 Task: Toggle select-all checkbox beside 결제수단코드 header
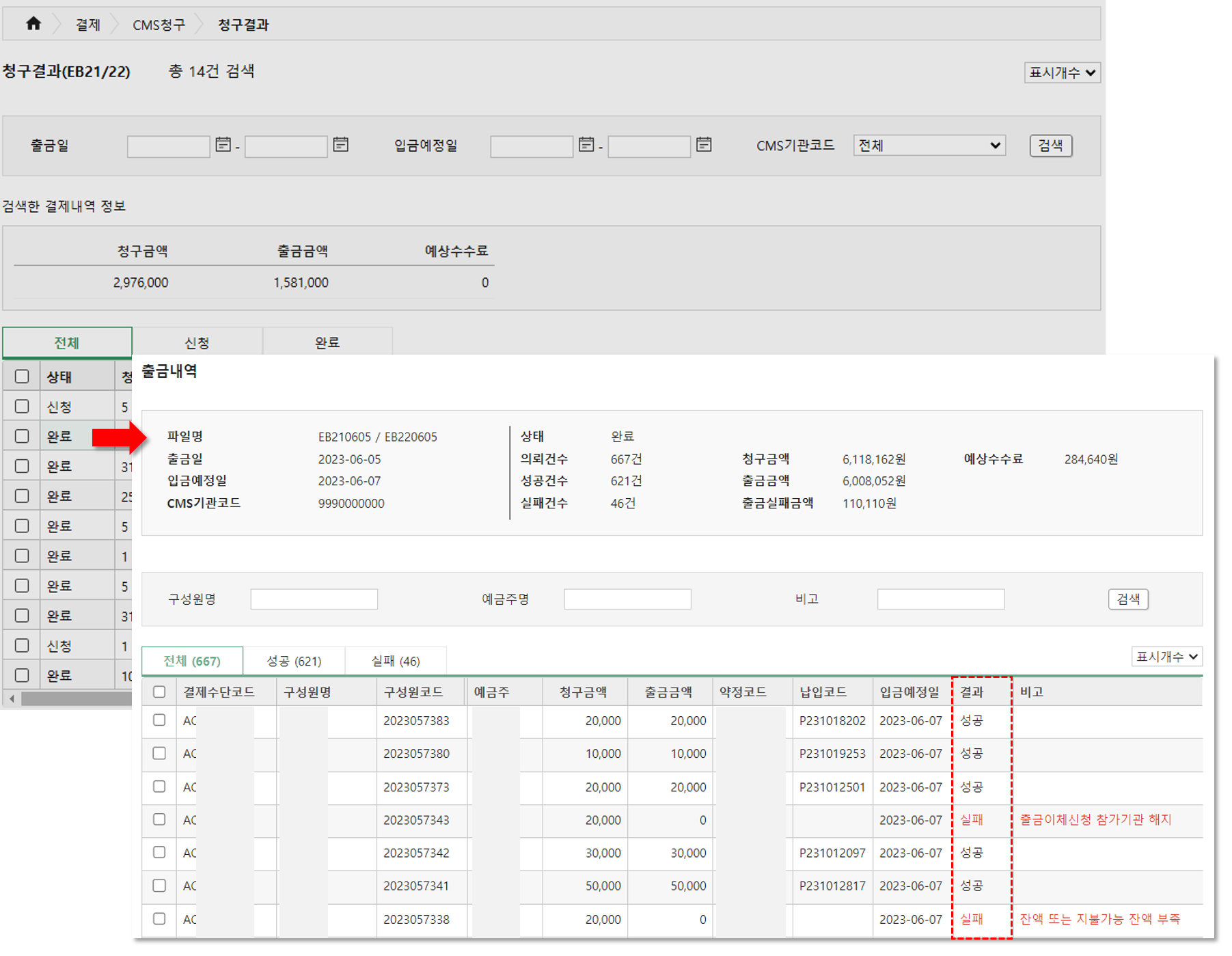(159, 692)
